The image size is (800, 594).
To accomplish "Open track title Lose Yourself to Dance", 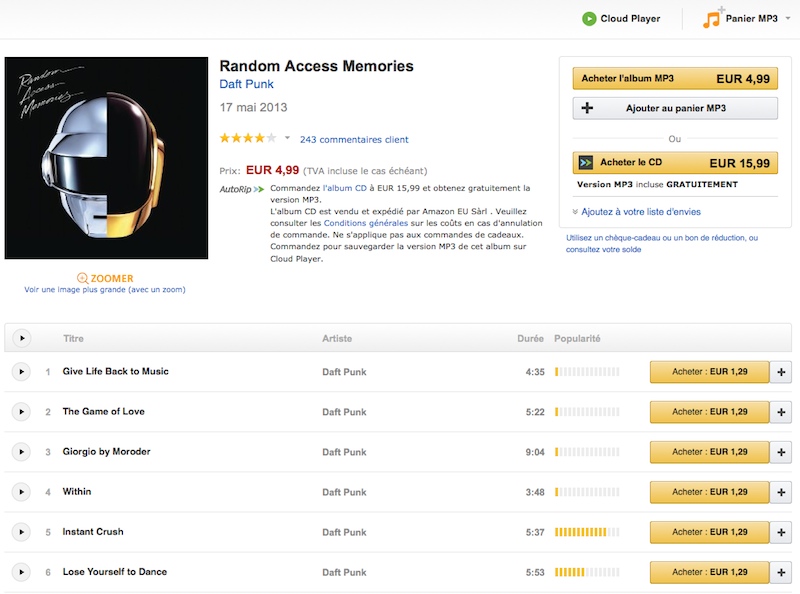I will coord(114,572).
